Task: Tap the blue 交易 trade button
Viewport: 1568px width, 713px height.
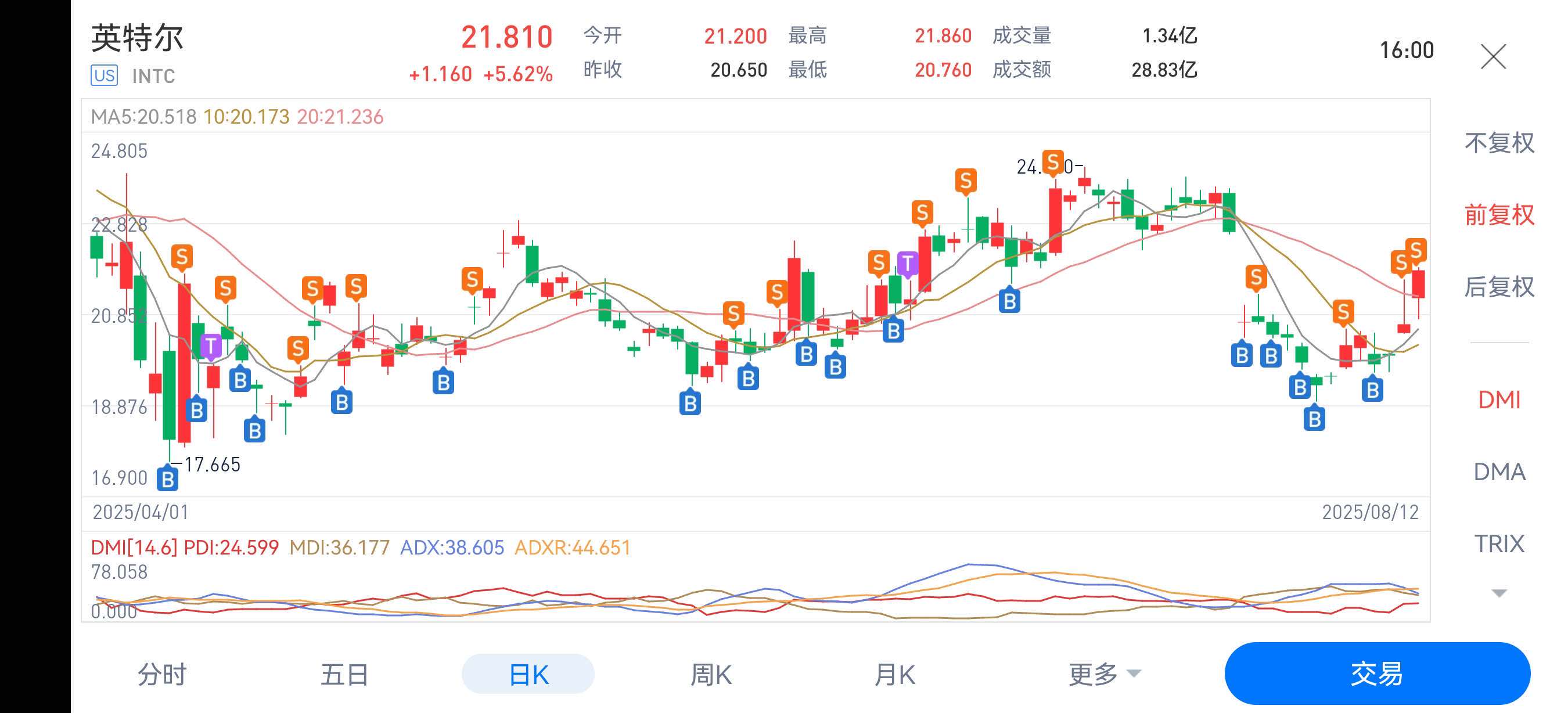Action: pos(1377,674)
